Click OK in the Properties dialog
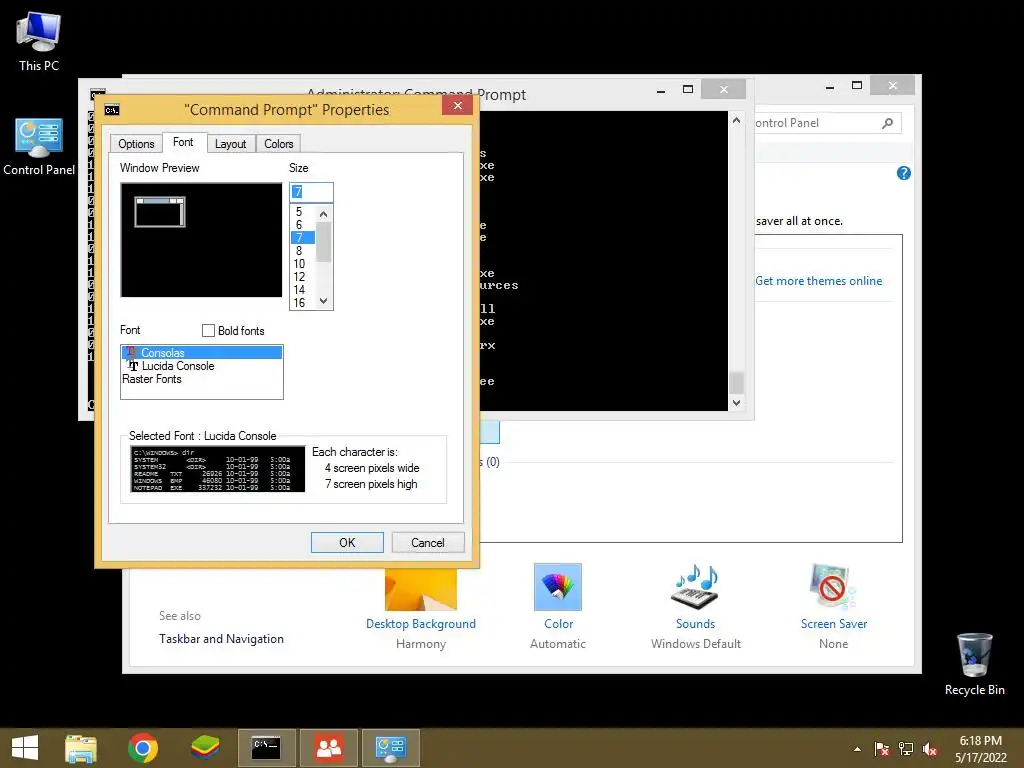The width and height of the screenshot is (1024, 768). [x=347, y=543]
